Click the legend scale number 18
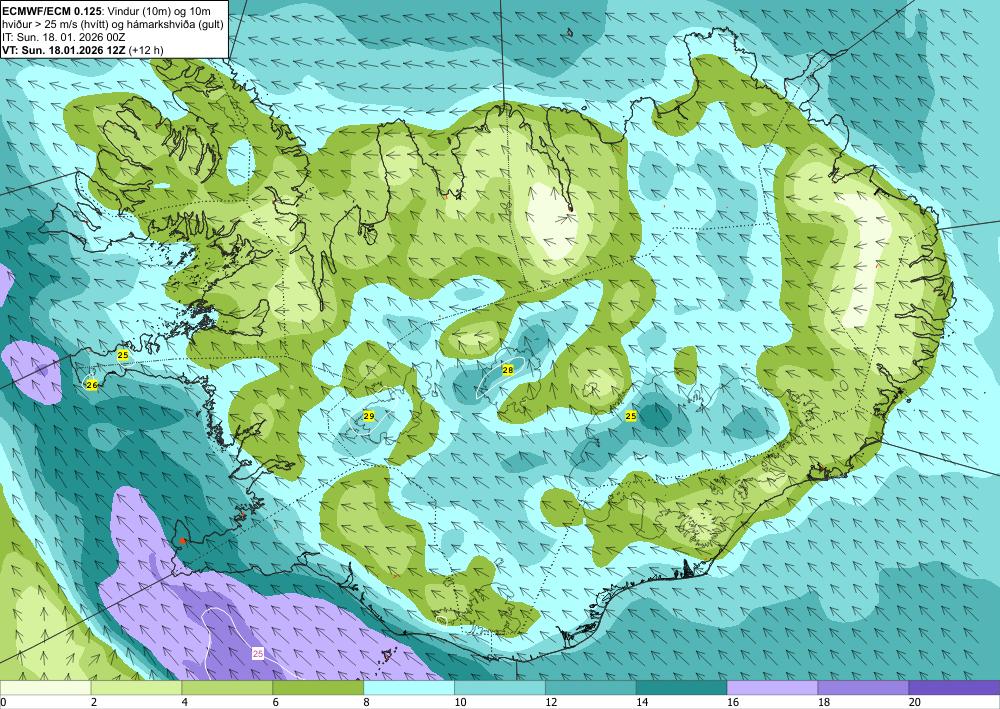 823,703
